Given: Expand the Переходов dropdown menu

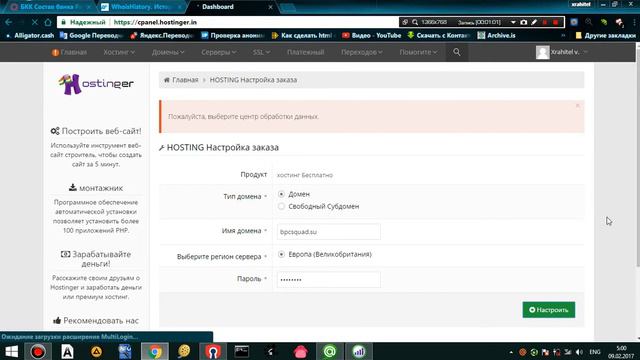Looking at the screenshot, I should click(362, 52).
